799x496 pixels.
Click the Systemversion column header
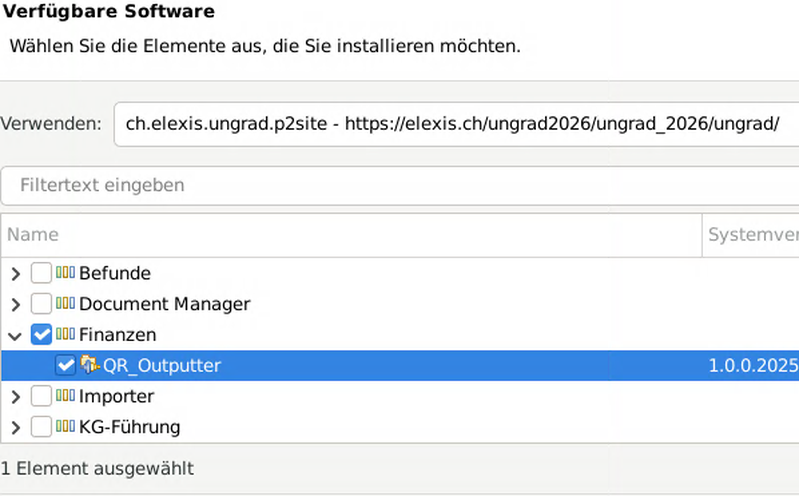click(752, 235)
